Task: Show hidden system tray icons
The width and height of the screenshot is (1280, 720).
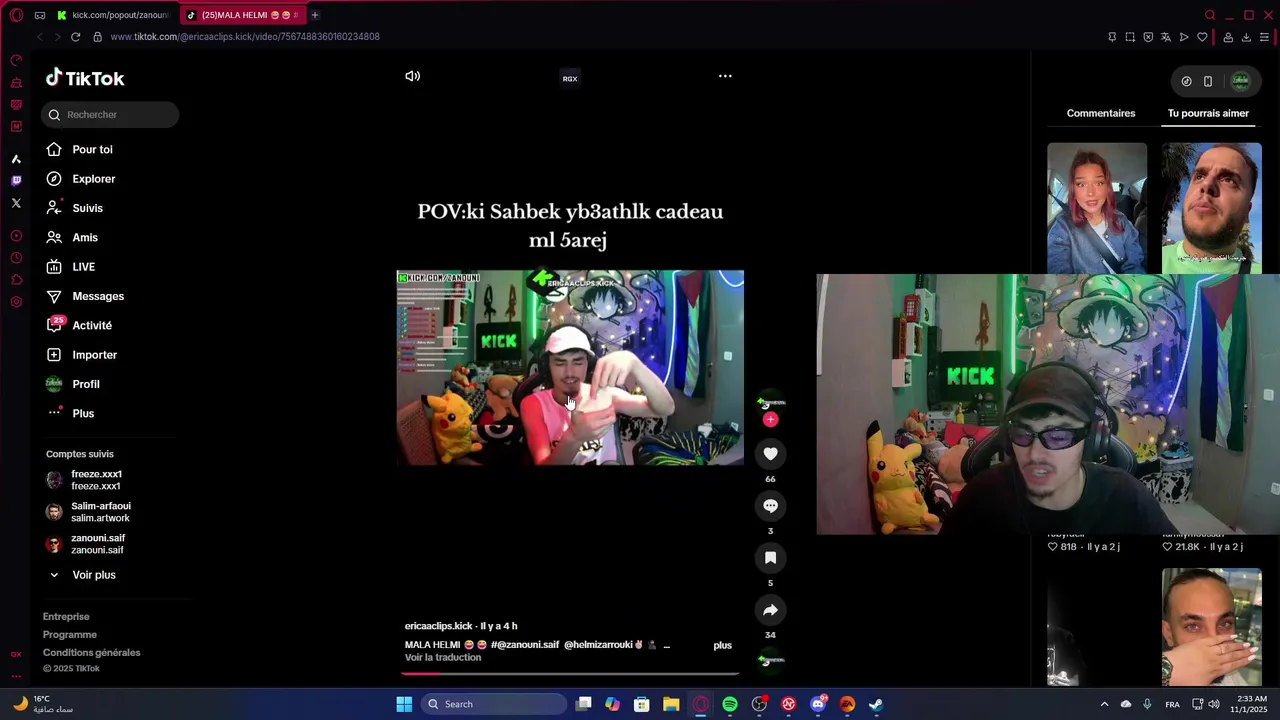Action: [x=1104, y=704]
